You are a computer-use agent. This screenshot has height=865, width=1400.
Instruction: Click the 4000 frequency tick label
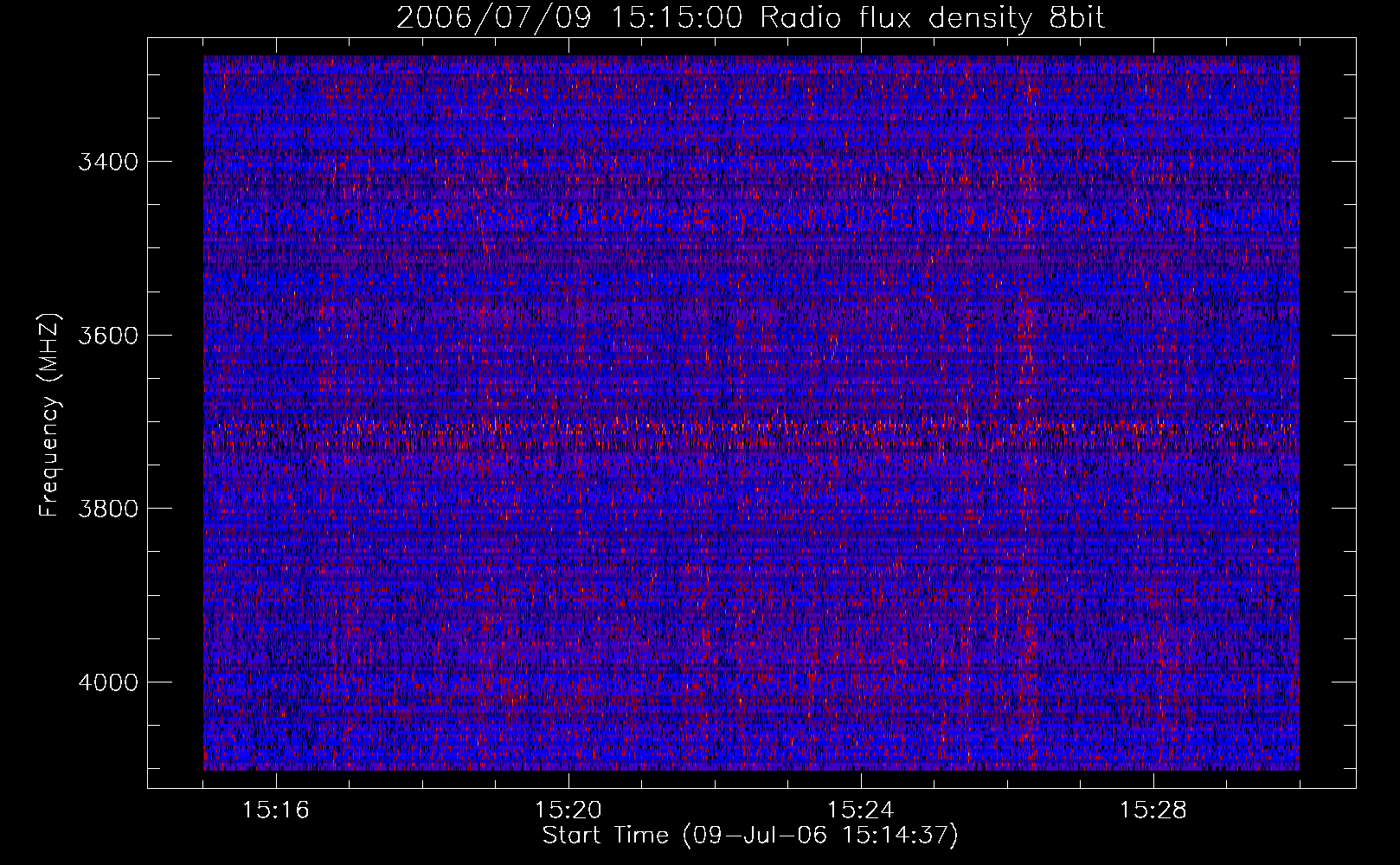click(x=108, y=682)
